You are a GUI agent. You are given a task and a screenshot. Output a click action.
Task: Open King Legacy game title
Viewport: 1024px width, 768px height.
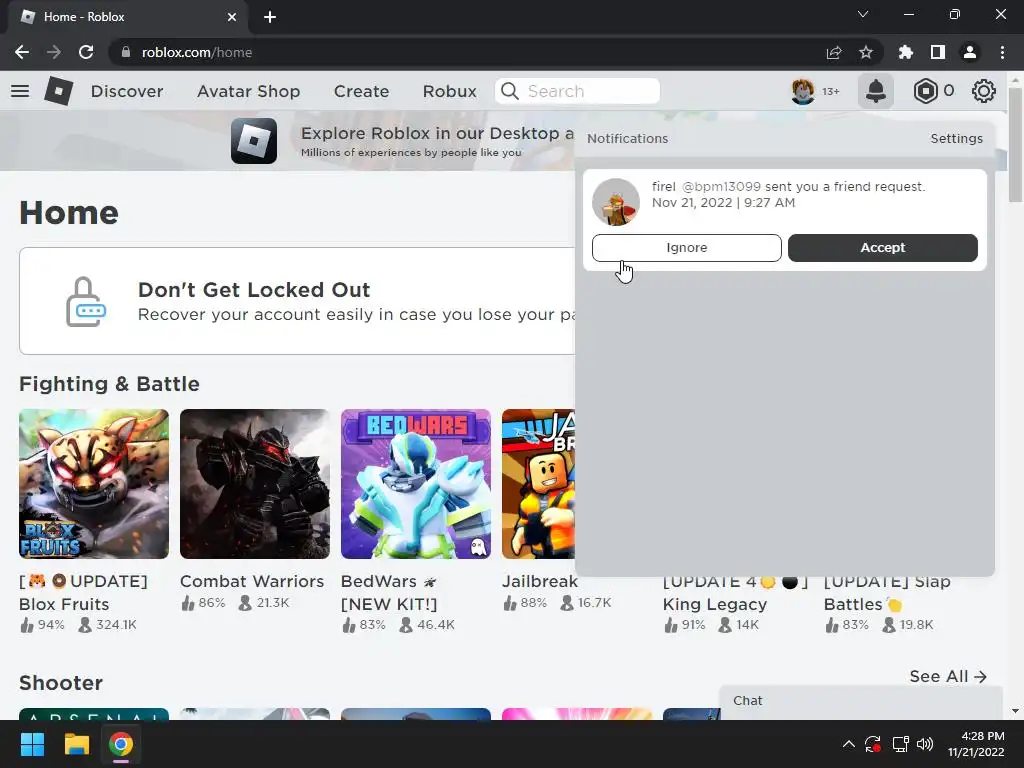coord(734,593)
